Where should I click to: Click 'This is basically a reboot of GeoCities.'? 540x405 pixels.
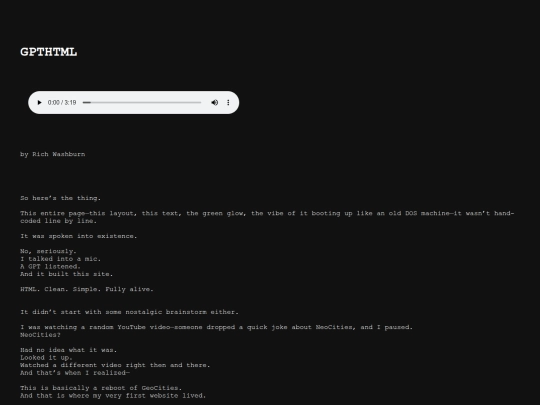(101, 388)
